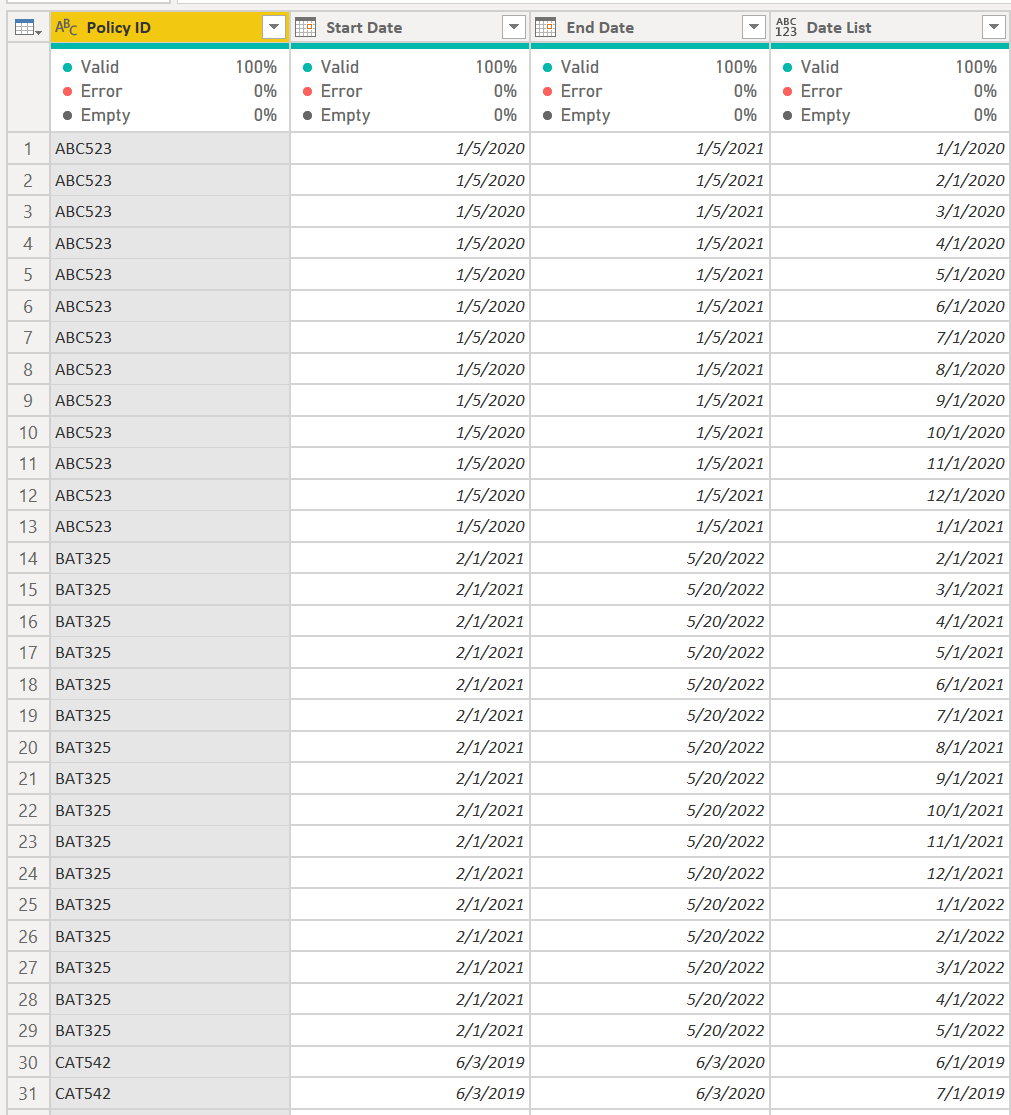Click Error 0% in Start Date column profile
The width and height of the screenshot is (1011, 1115).
(410, 91)
